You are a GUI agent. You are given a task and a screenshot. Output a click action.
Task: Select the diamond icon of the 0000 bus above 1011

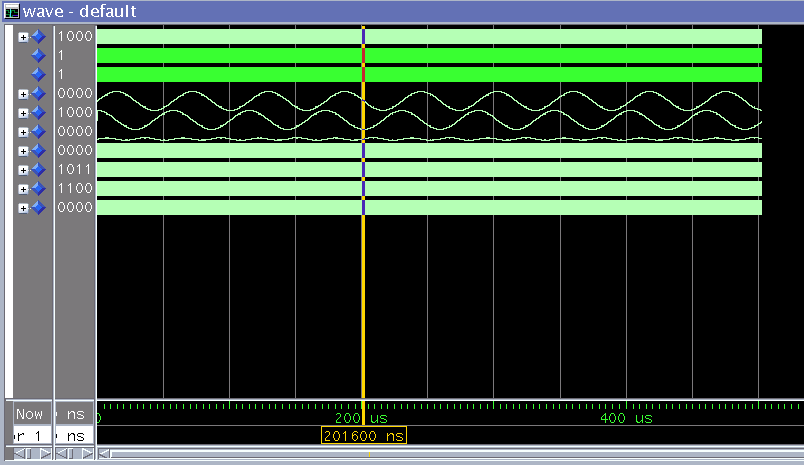38,151
